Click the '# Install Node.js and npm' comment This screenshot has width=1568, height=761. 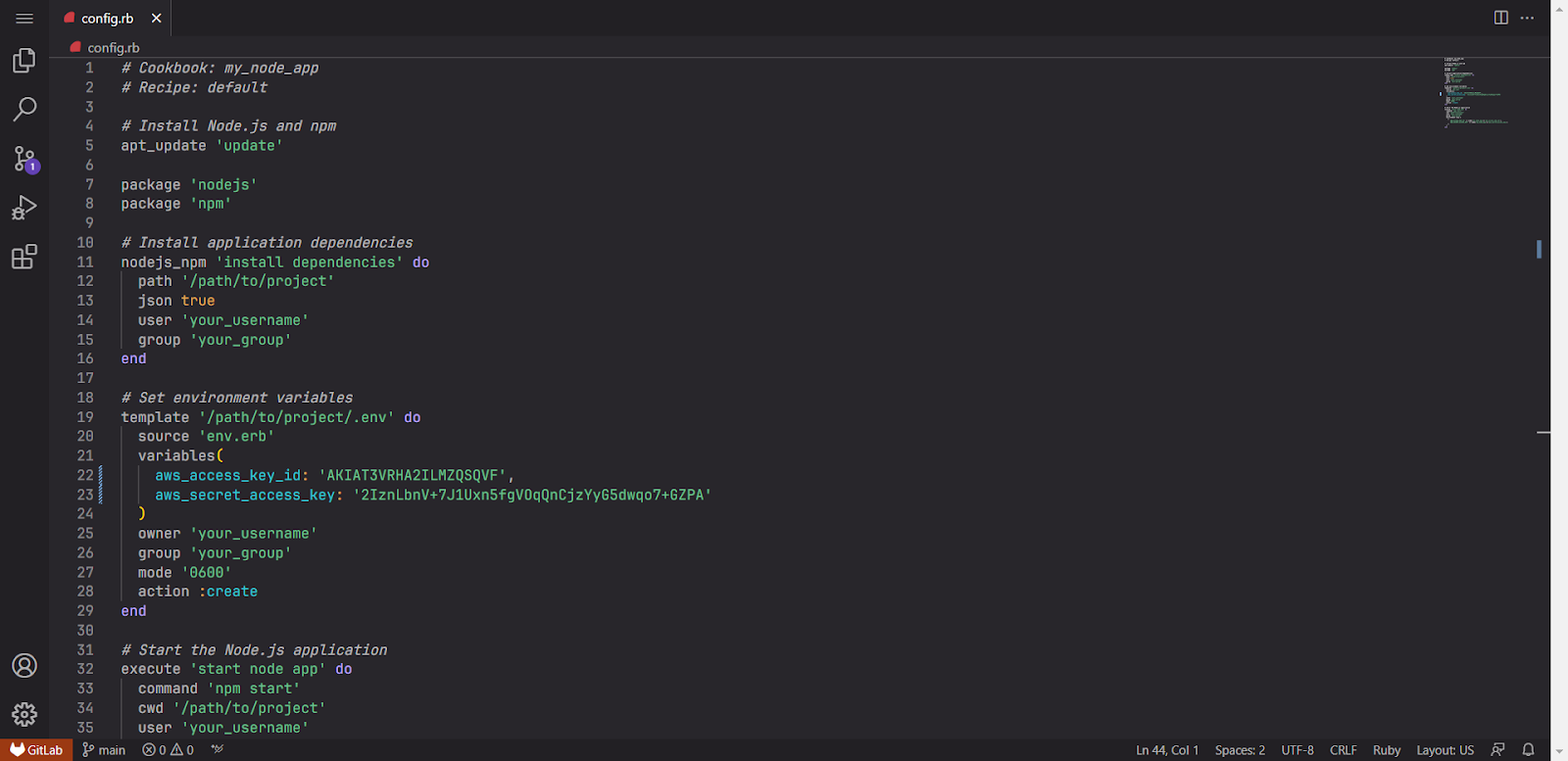pos(228,126)
